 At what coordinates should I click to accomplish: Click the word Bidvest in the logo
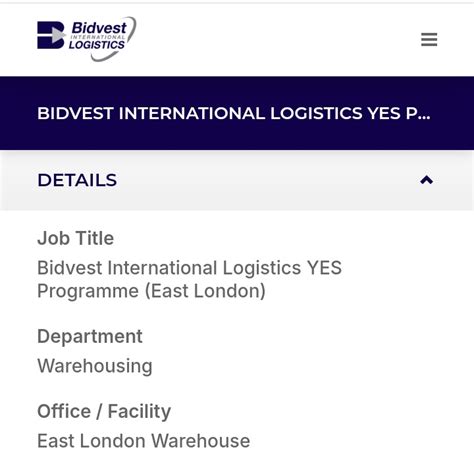click(99, 28)
